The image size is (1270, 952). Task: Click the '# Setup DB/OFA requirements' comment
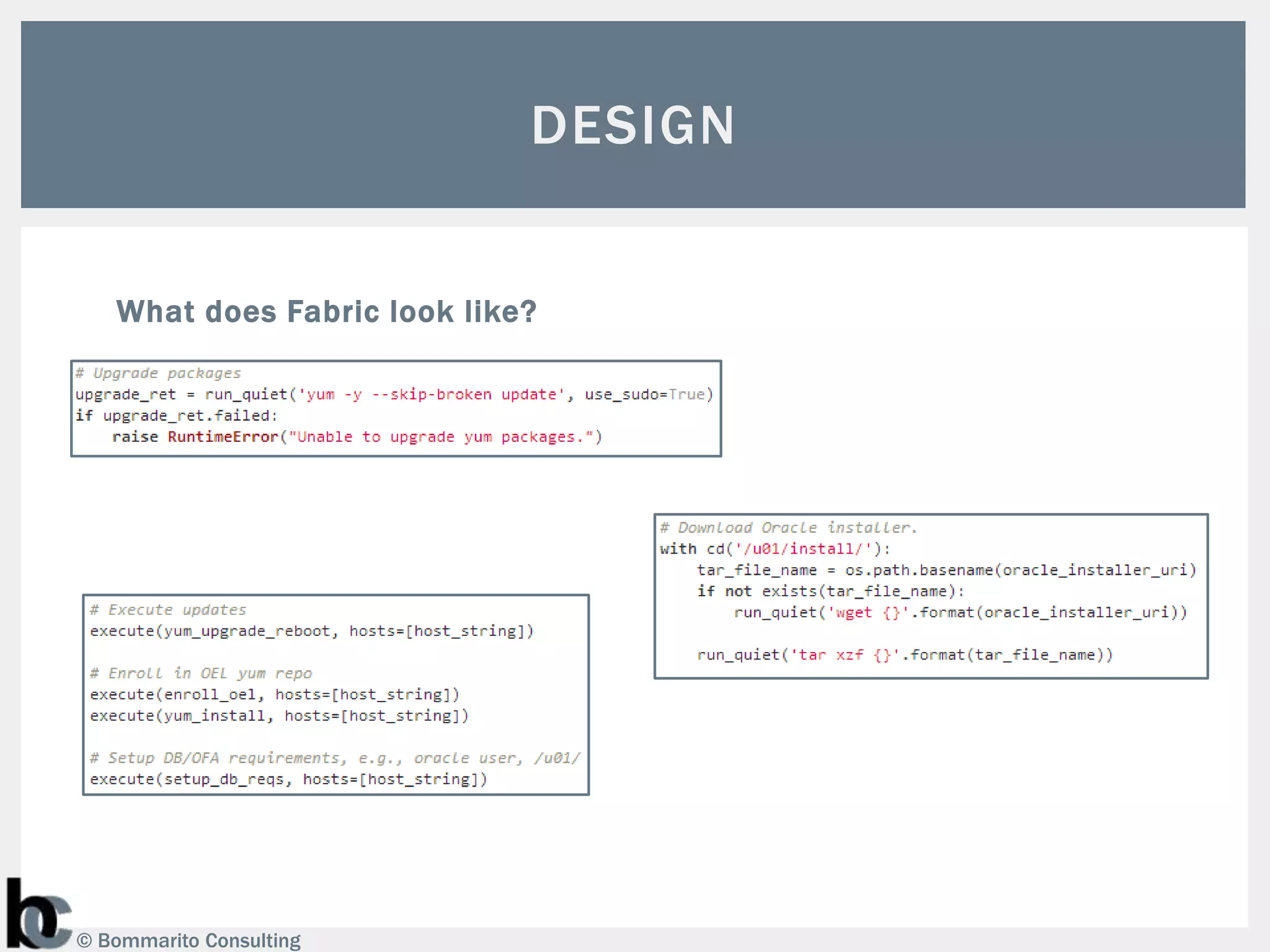pos(335,758)
